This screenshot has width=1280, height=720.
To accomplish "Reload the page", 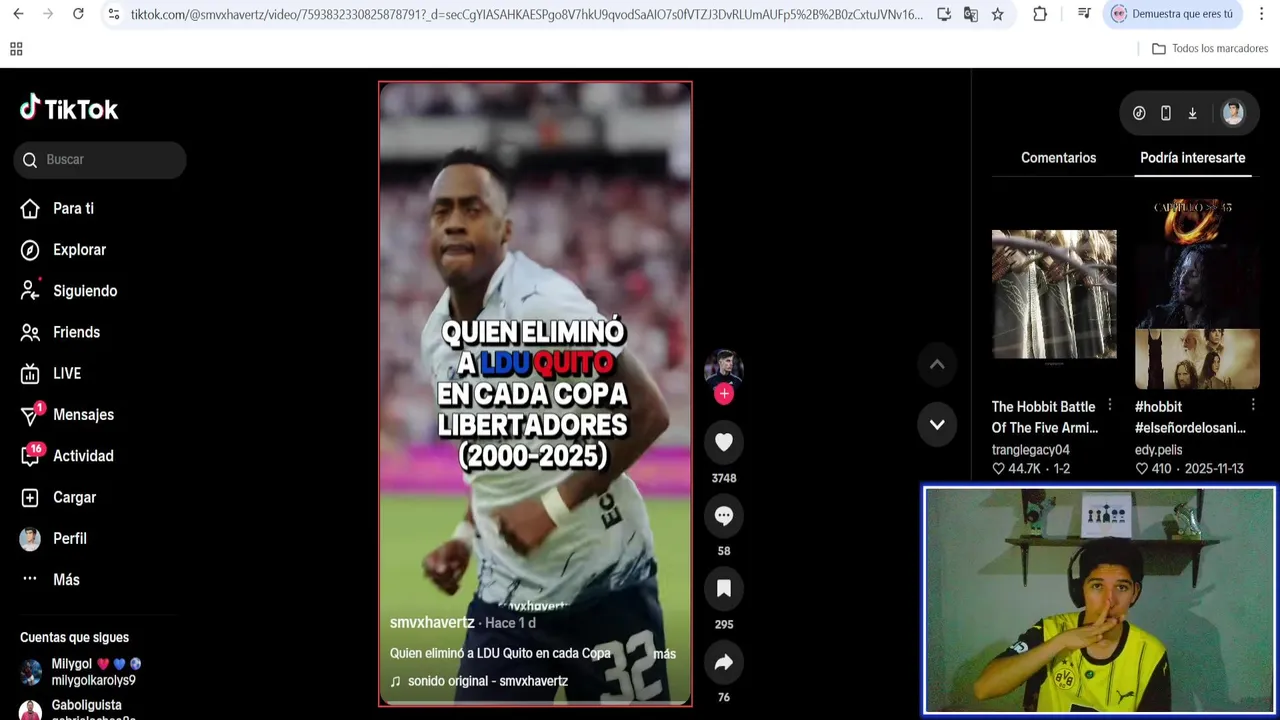I will [x=78, y=14].
